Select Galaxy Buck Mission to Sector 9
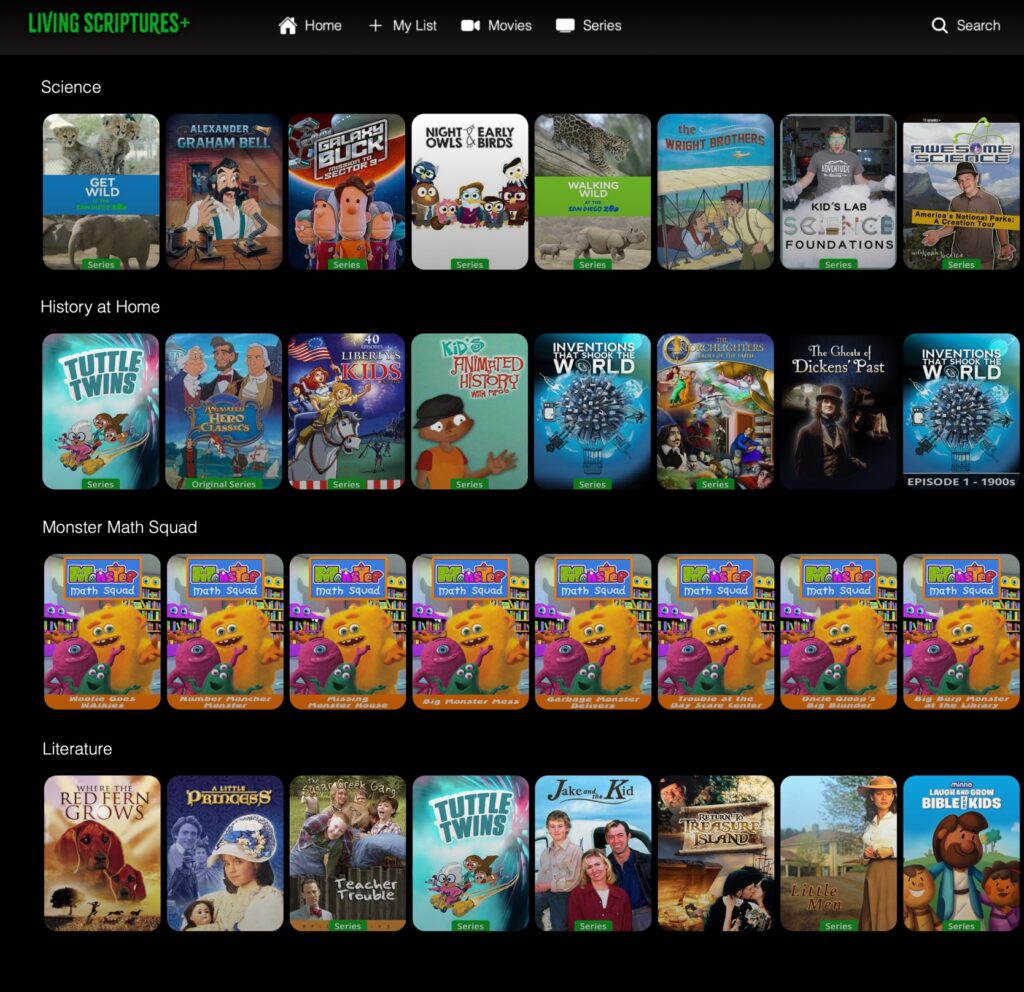The image size is (1024, 992). pyautogui.click(x=347, y=191)
